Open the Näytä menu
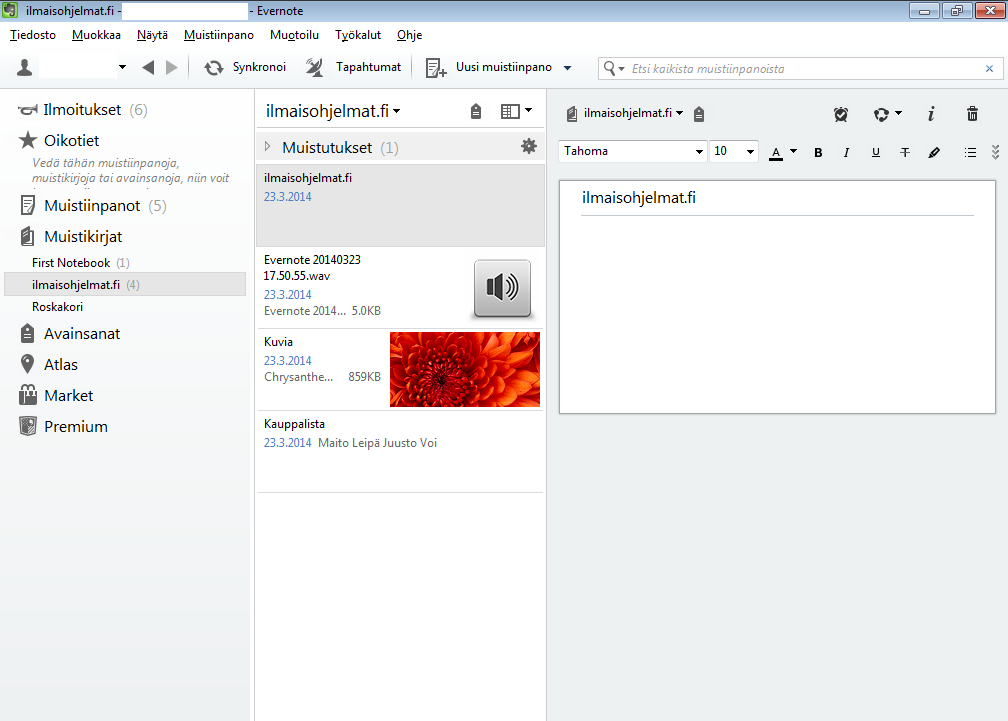This screenshot has height=721, width=1008. click(x=152, y=35)
